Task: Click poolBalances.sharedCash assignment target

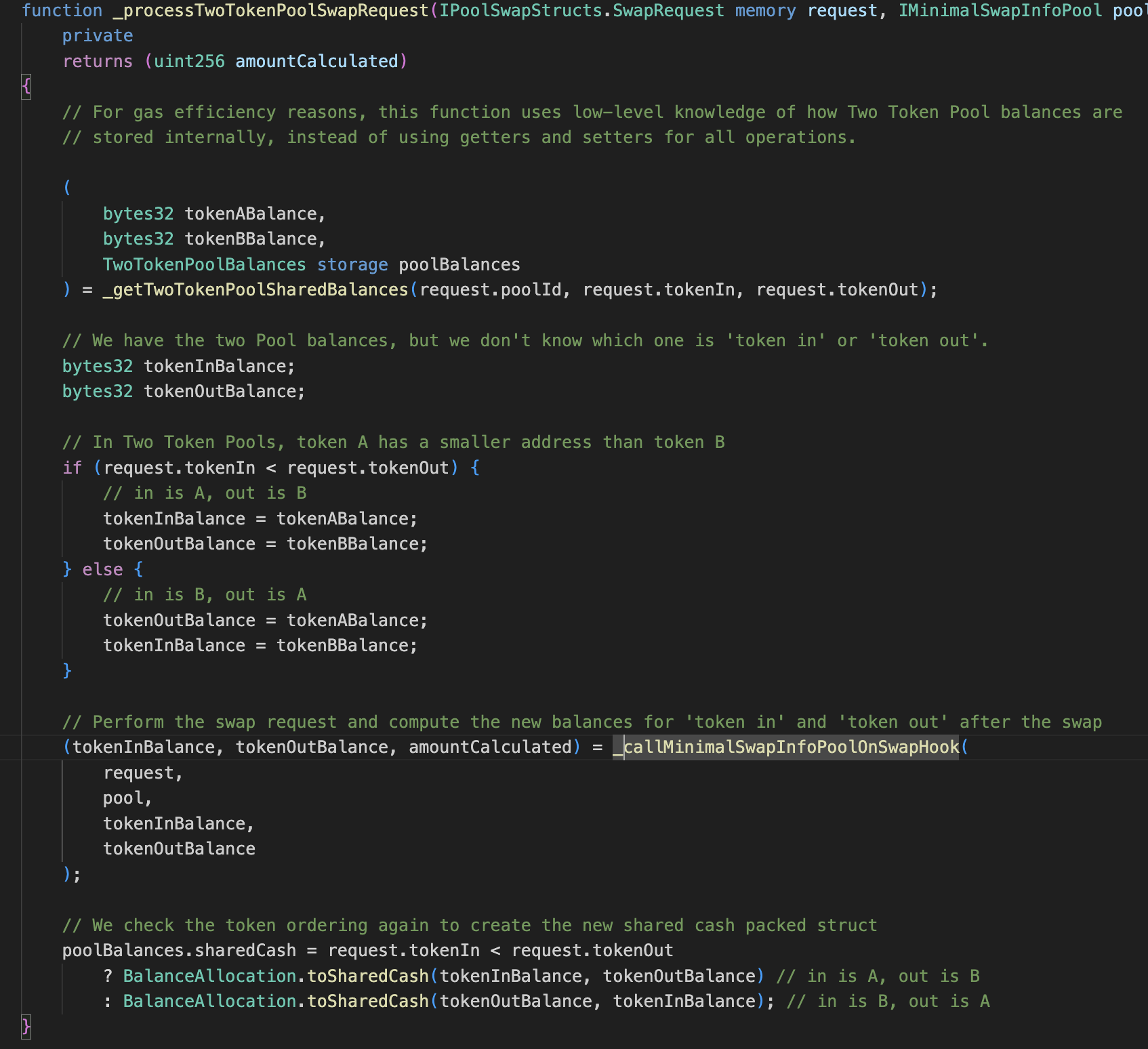Action: pyautogui.click(x=179, y=951)
